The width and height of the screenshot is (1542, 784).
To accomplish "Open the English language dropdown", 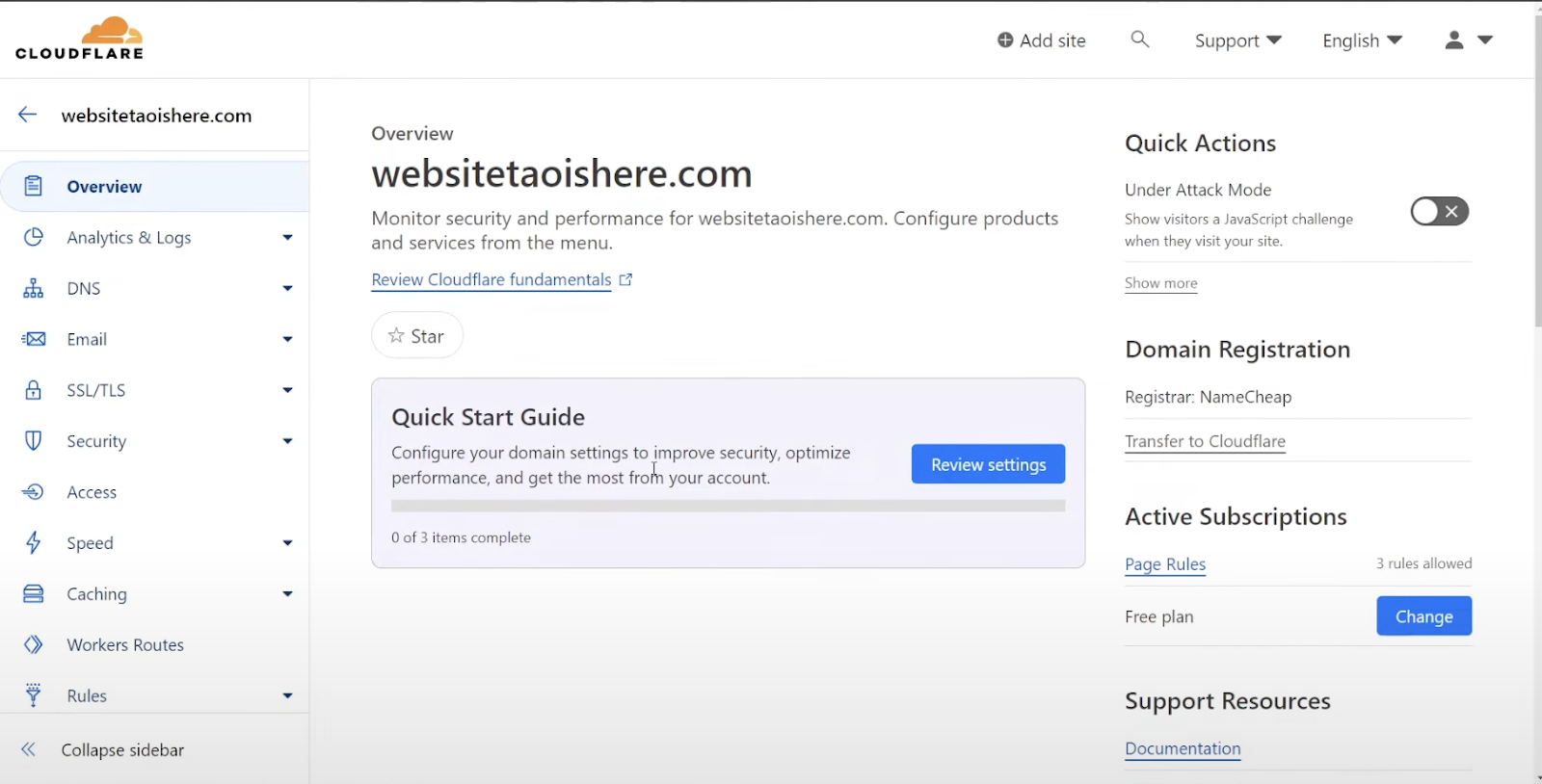I will 1363,40.
